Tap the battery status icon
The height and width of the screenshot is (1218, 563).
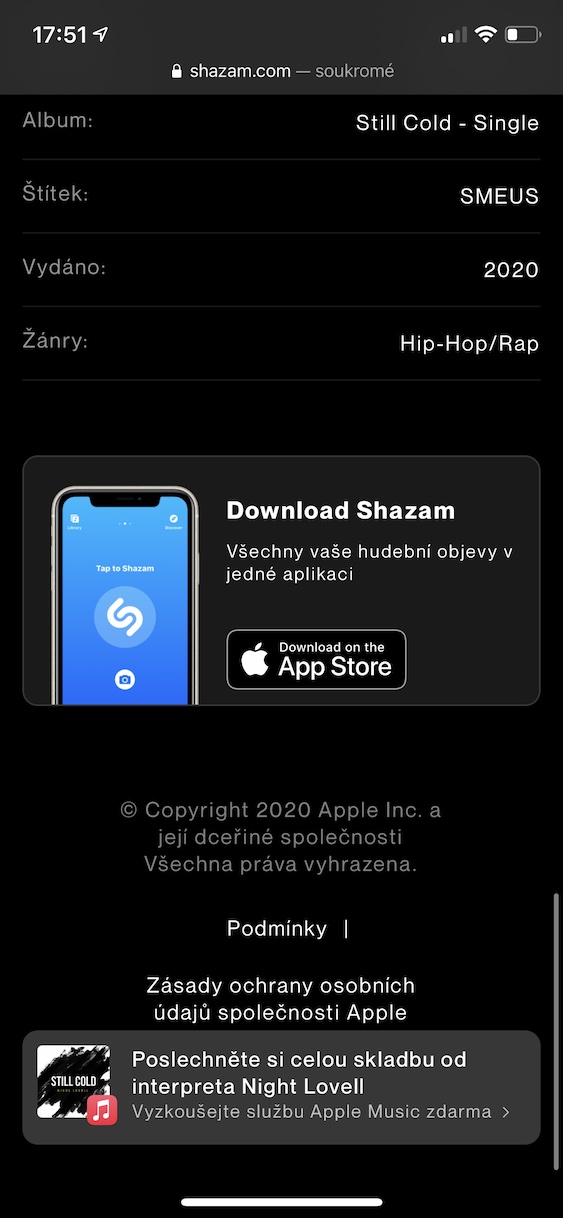[523, 35]
